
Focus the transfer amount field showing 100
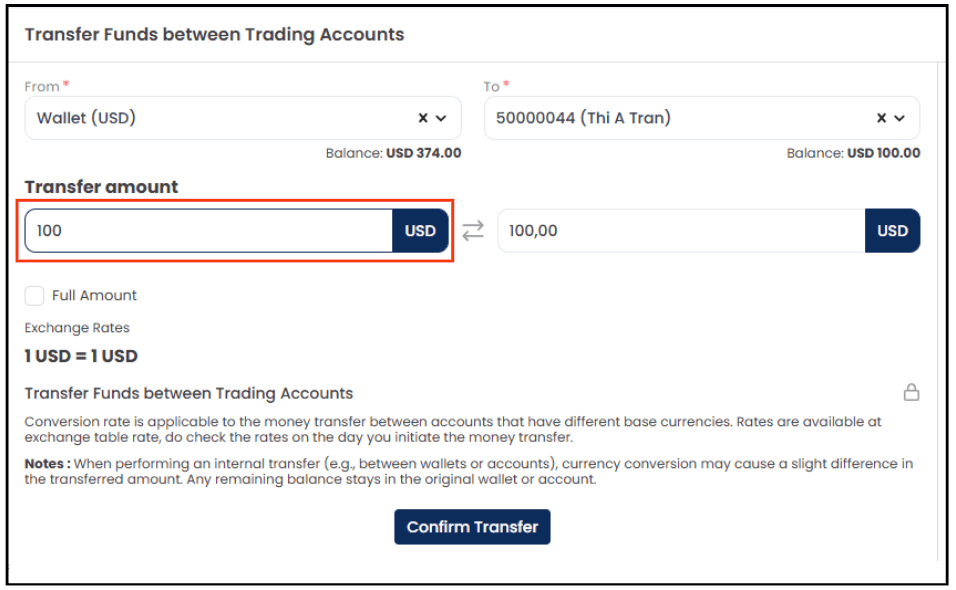(209, 230)
